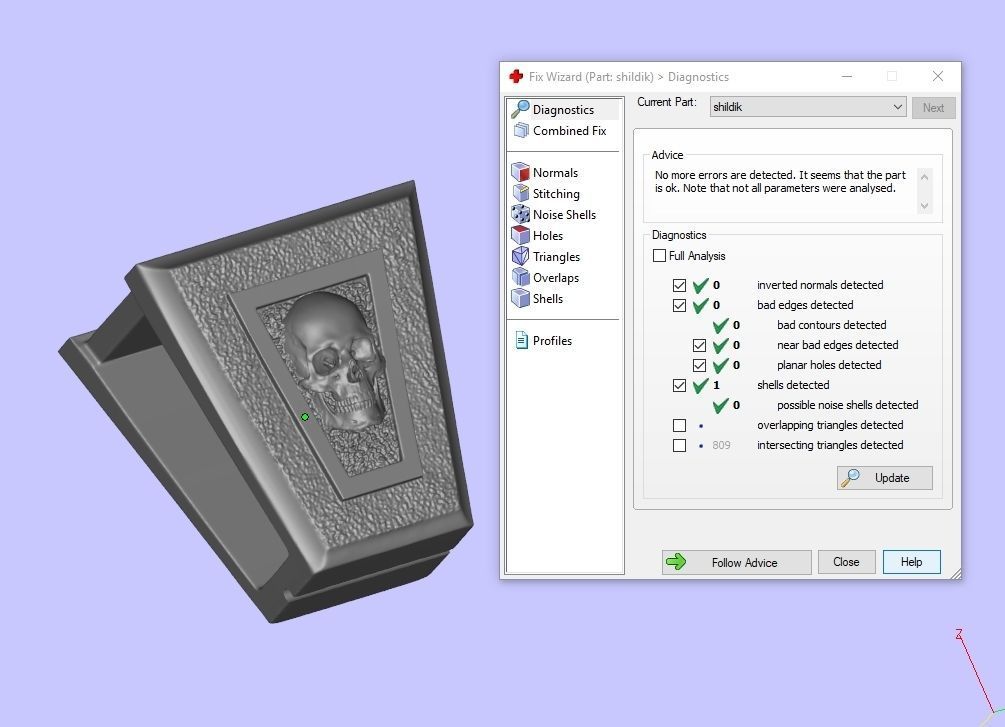Image resolution: width=1005 pixels, height=727 pixels.
Task: Open the Noise Shells icon
Action: click(x=520, y=215)
